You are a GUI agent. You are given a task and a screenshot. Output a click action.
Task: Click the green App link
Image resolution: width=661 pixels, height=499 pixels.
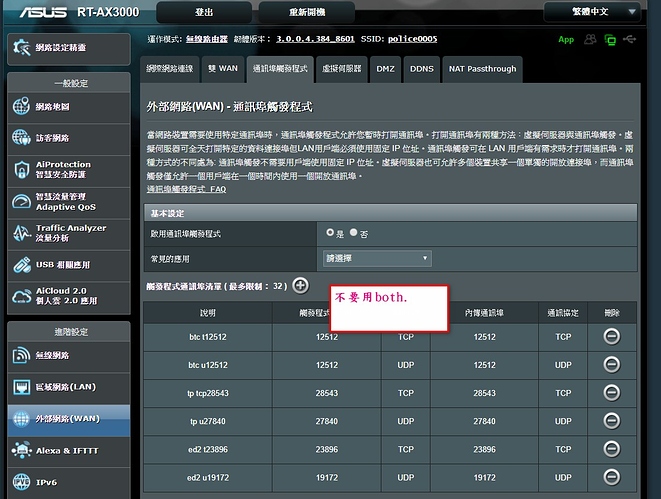pos(566,40)
